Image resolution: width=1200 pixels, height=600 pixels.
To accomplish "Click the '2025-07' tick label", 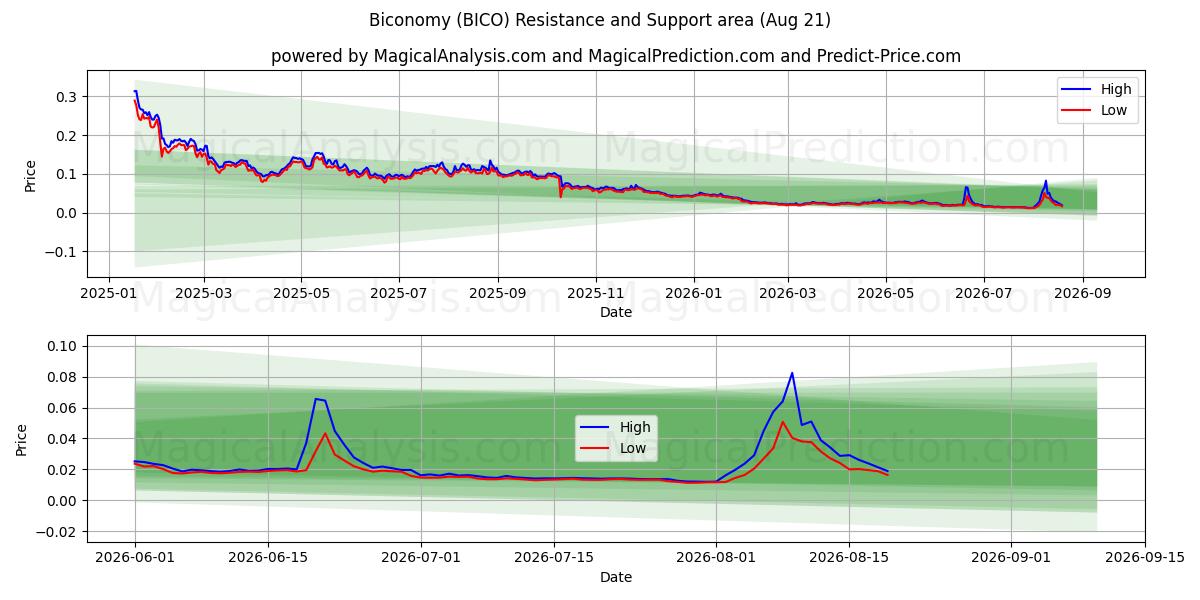I will tap(399, 294).
